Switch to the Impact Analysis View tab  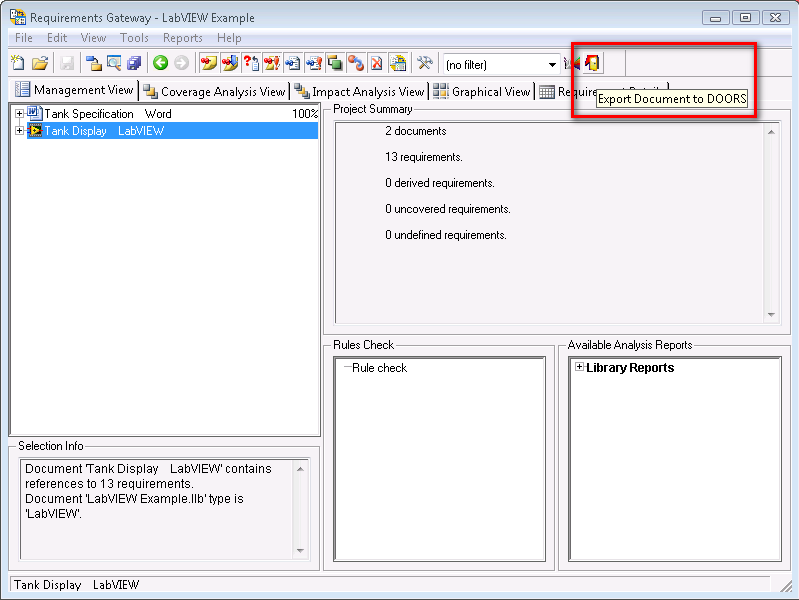[x=360, y=91]
